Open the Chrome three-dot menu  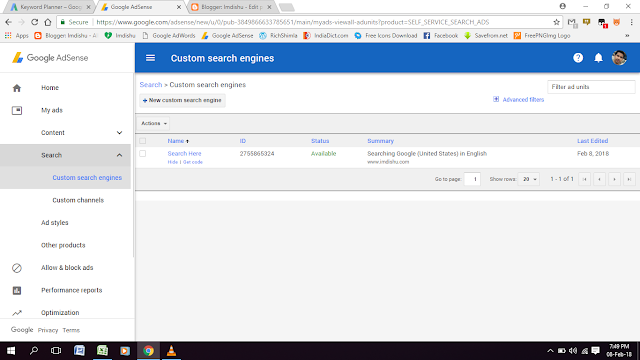coord(631,22)
